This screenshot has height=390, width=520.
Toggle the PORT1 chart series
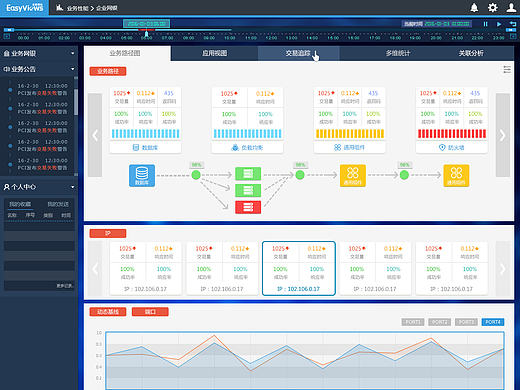[x=413, y=322]
